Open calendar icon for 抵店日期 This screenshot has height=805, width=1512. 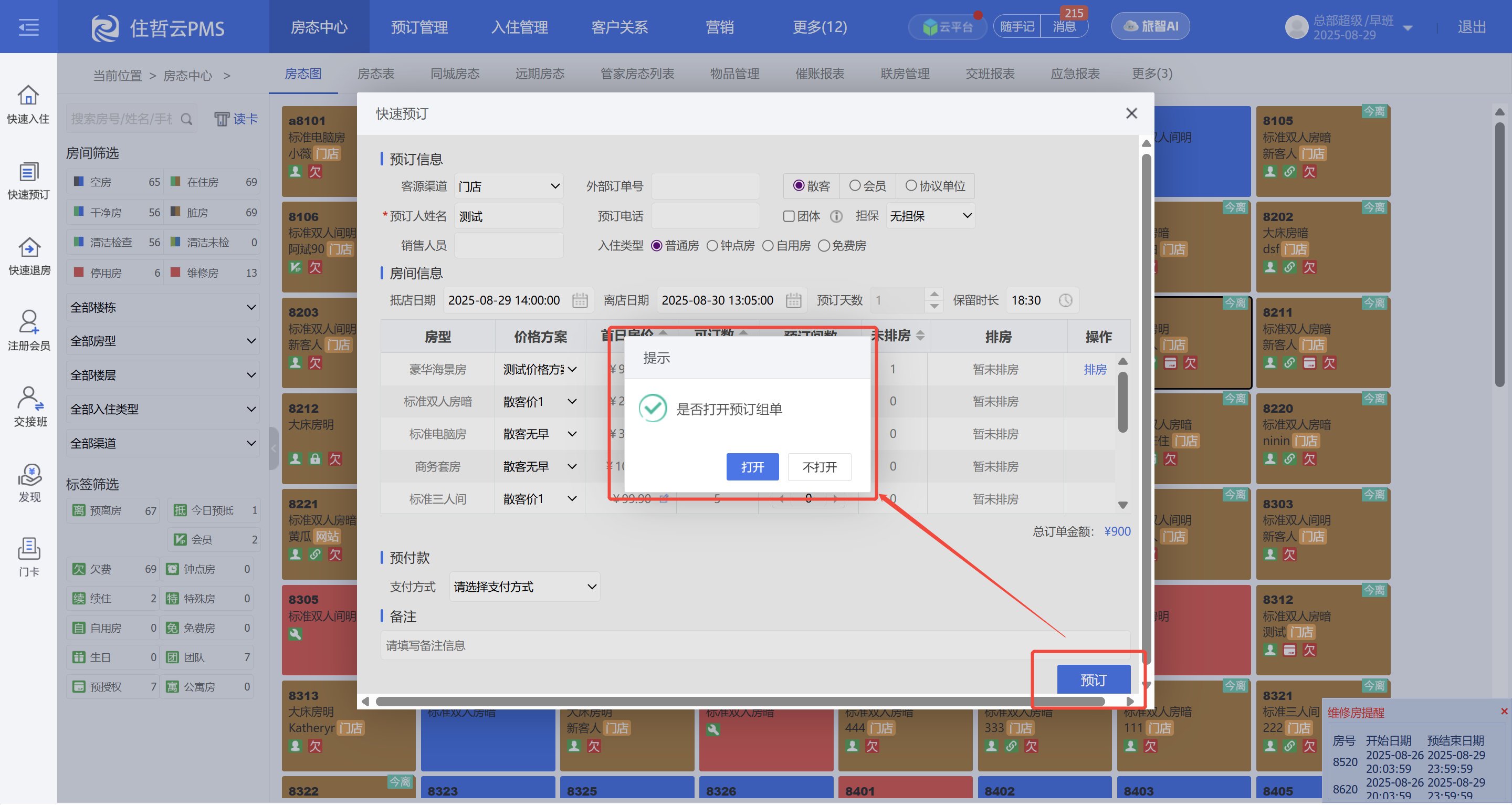[579, 300]
